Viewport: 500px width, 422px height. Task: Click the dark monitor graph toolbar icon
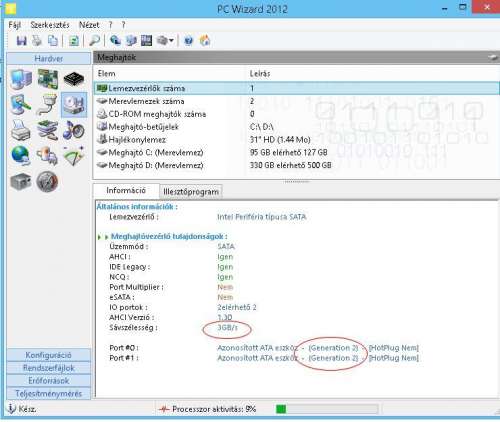coord(146,41)
